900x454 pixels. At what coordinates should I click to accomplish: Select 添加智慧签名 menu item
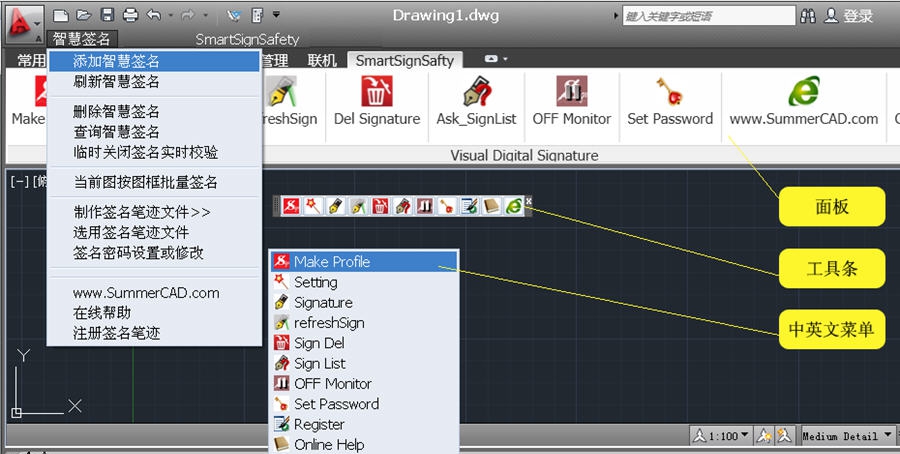tap(154, 61)
